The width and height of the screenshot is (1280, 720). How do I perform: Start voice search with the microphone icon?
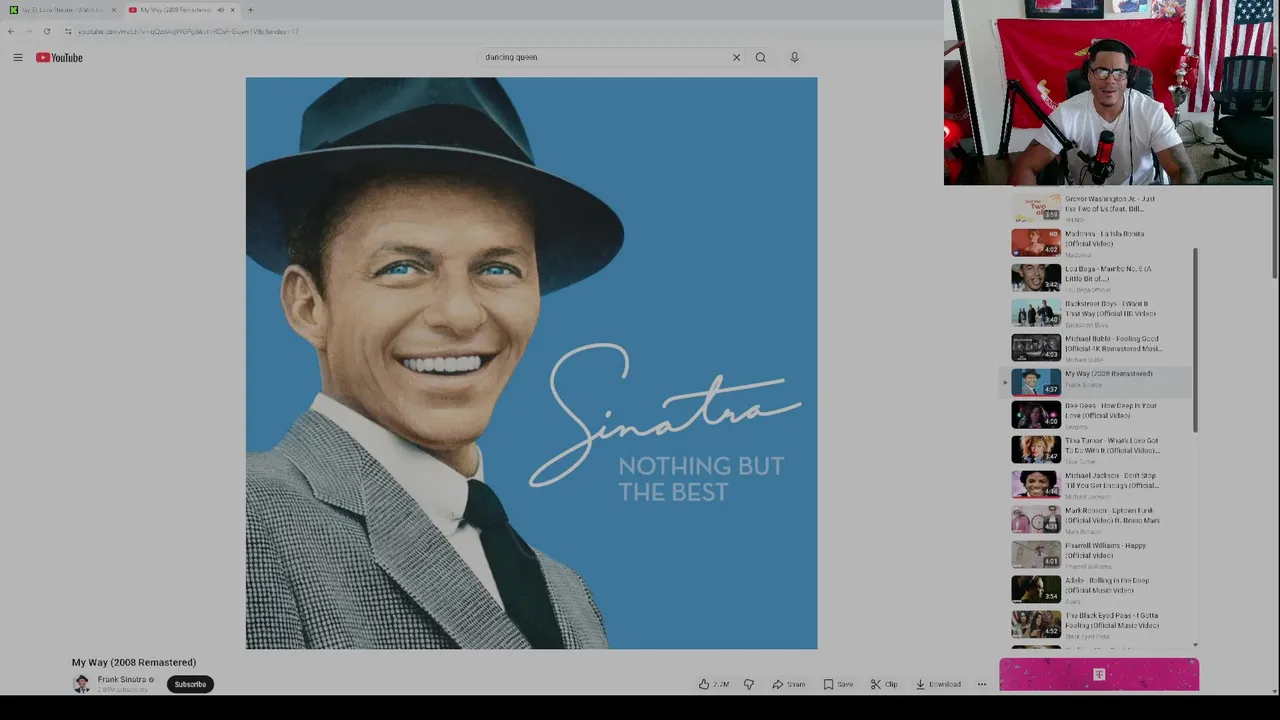pyautogui.click(x=794, y=57)
